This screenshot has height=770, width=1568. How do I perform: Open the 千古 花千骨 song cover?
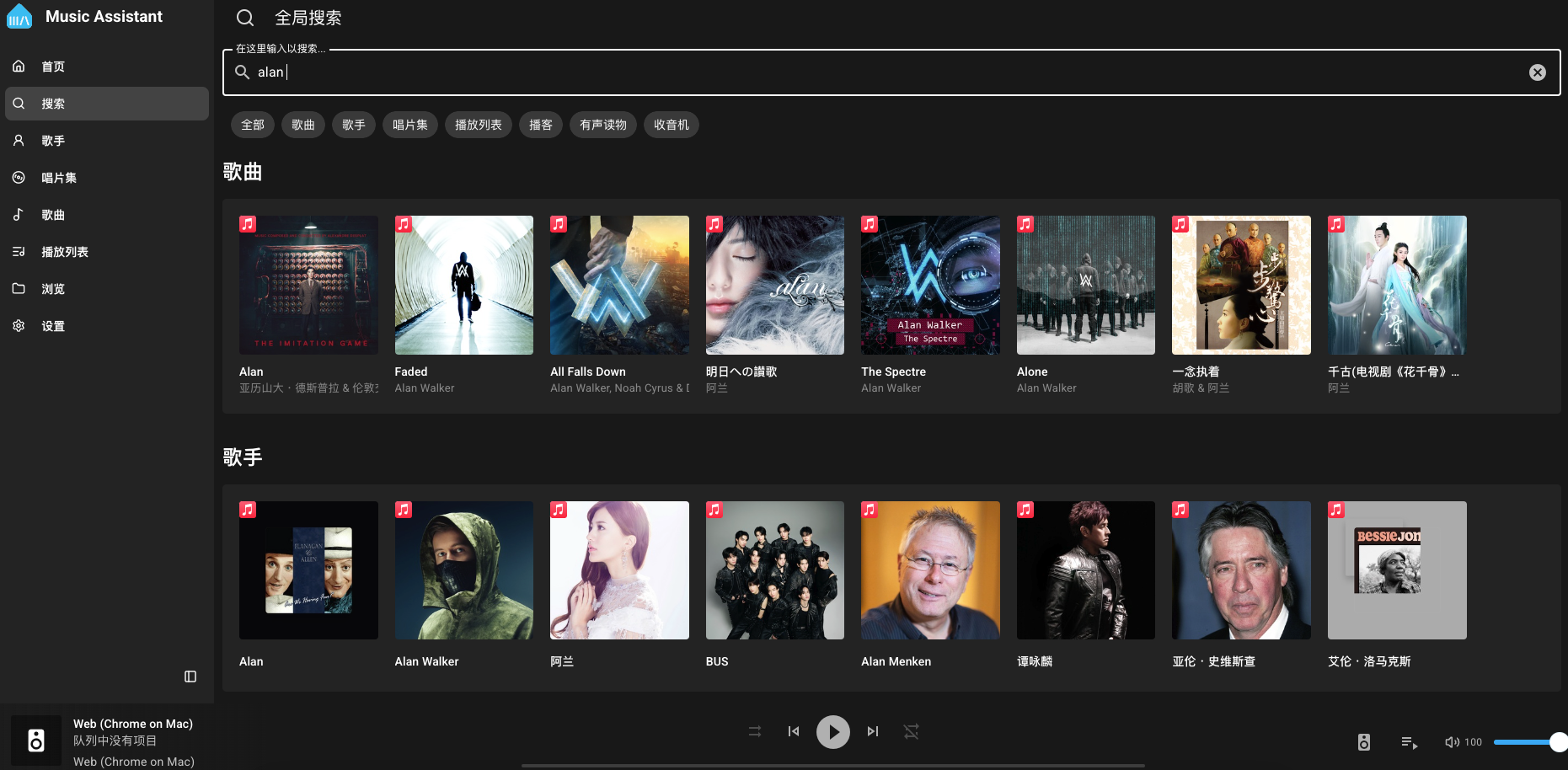tap(1397, 285)
